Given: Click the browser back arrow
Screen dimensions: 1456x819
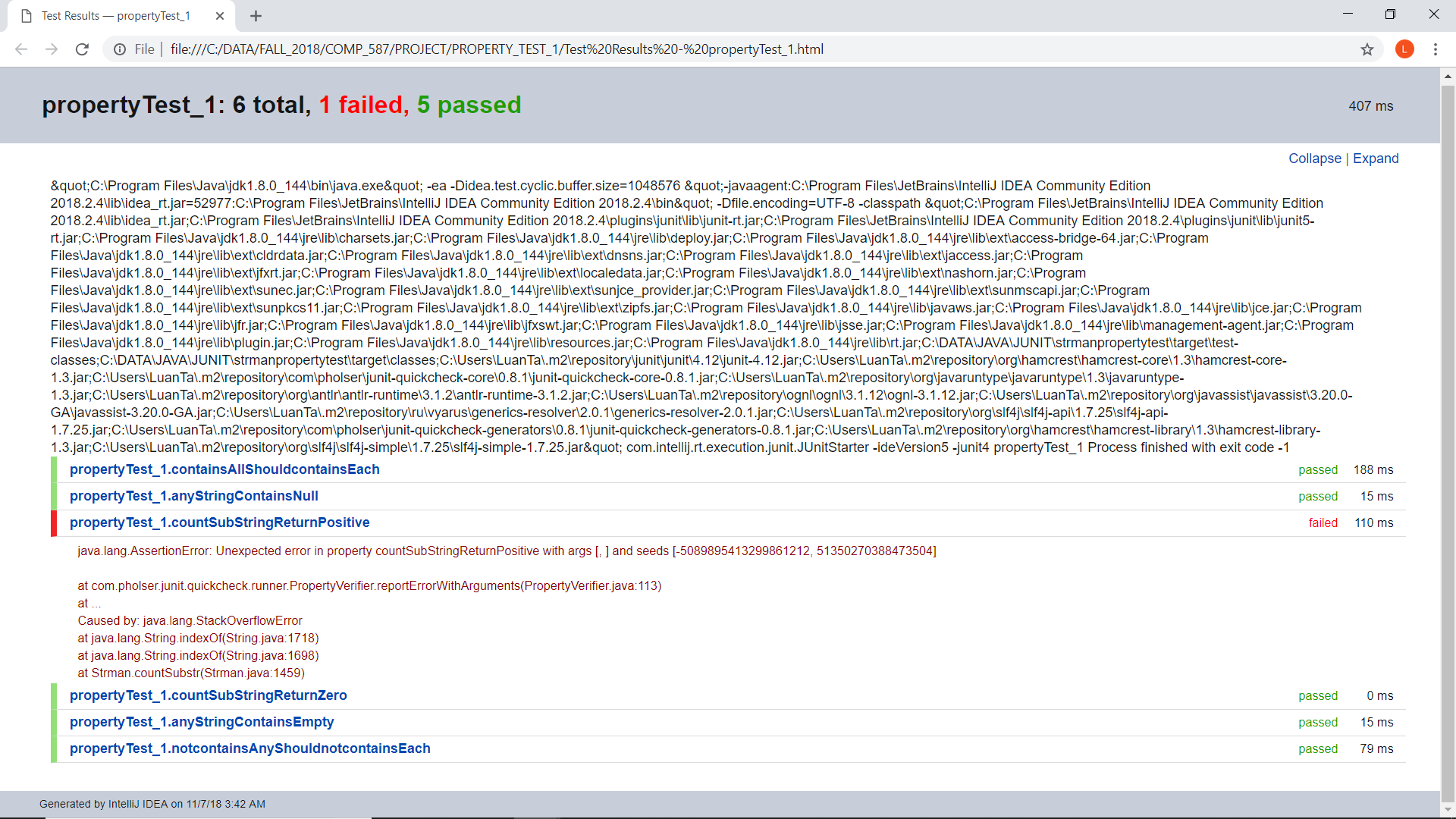Looking at the screenshot, I should pos(21,49).
